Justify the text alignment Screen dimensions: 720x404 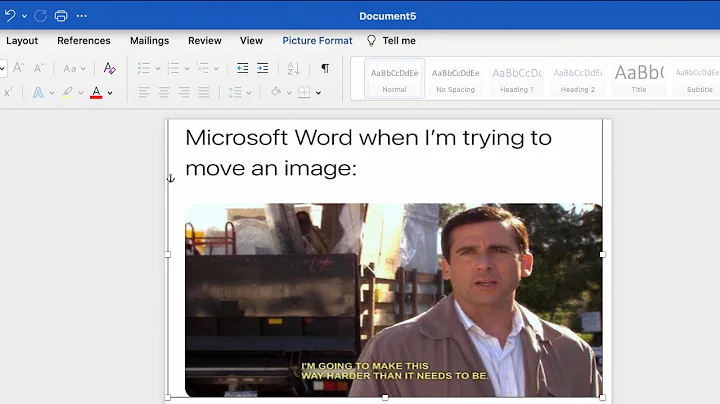[x=204, y=92]
